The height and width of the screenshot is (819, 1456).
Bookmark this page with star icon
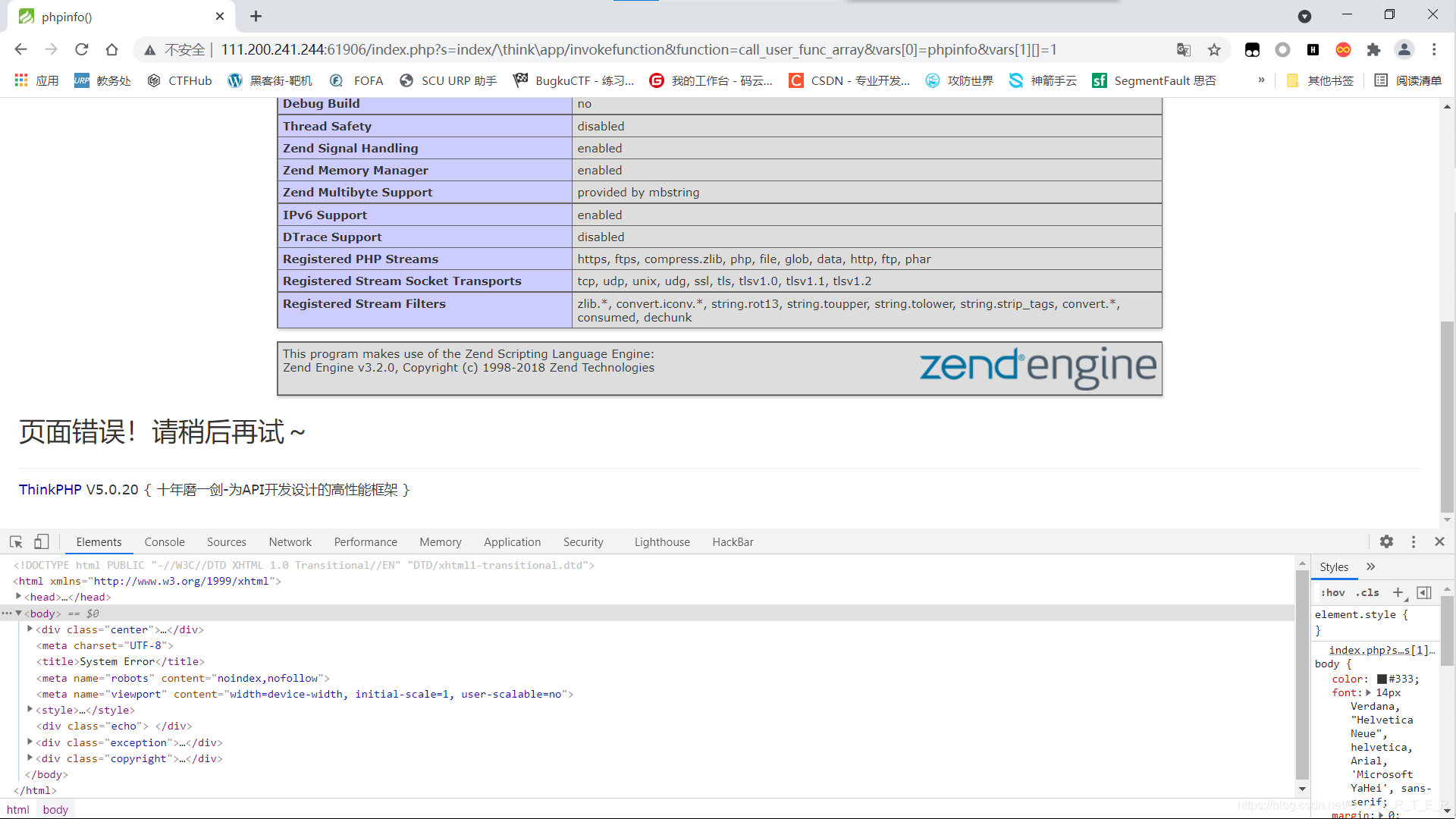pyautogui.click(x=1214, y=50)
